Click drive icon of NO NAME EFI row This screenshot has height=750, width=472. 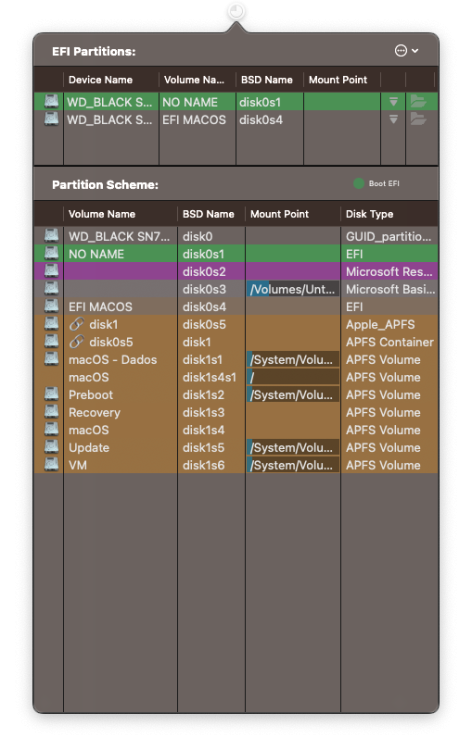[51, 101]
